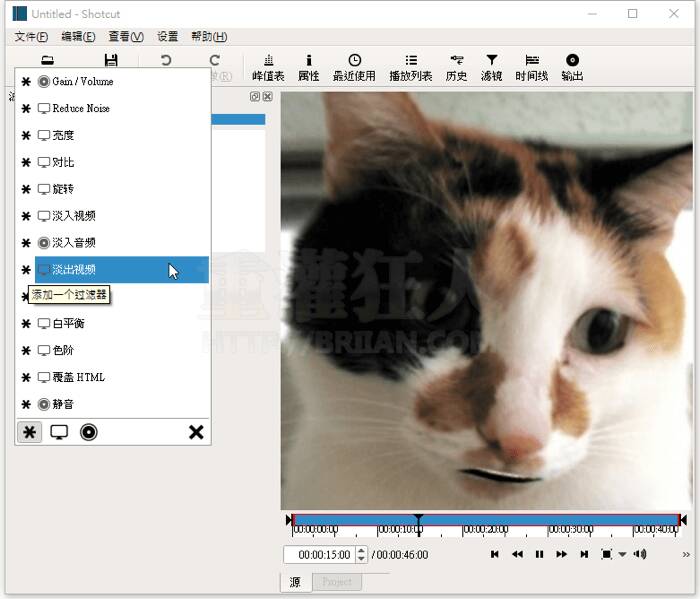The width and height of the screenshot is (700, 599).
Task: Click the Redo toolbar icon
Action: click(215, 60)
